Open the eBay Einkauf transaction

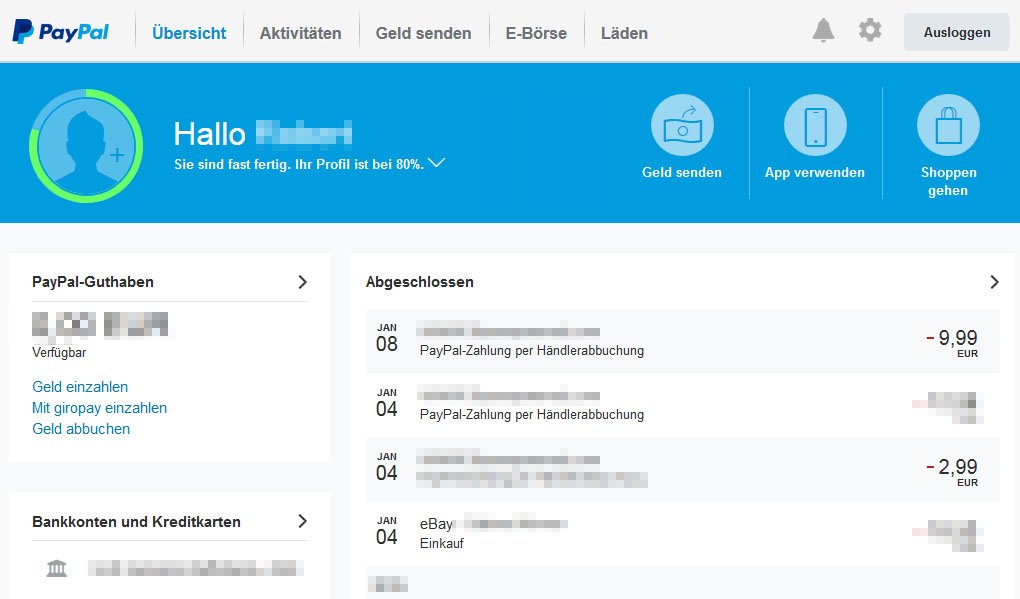pyautogui.click(x=683, y=533)
